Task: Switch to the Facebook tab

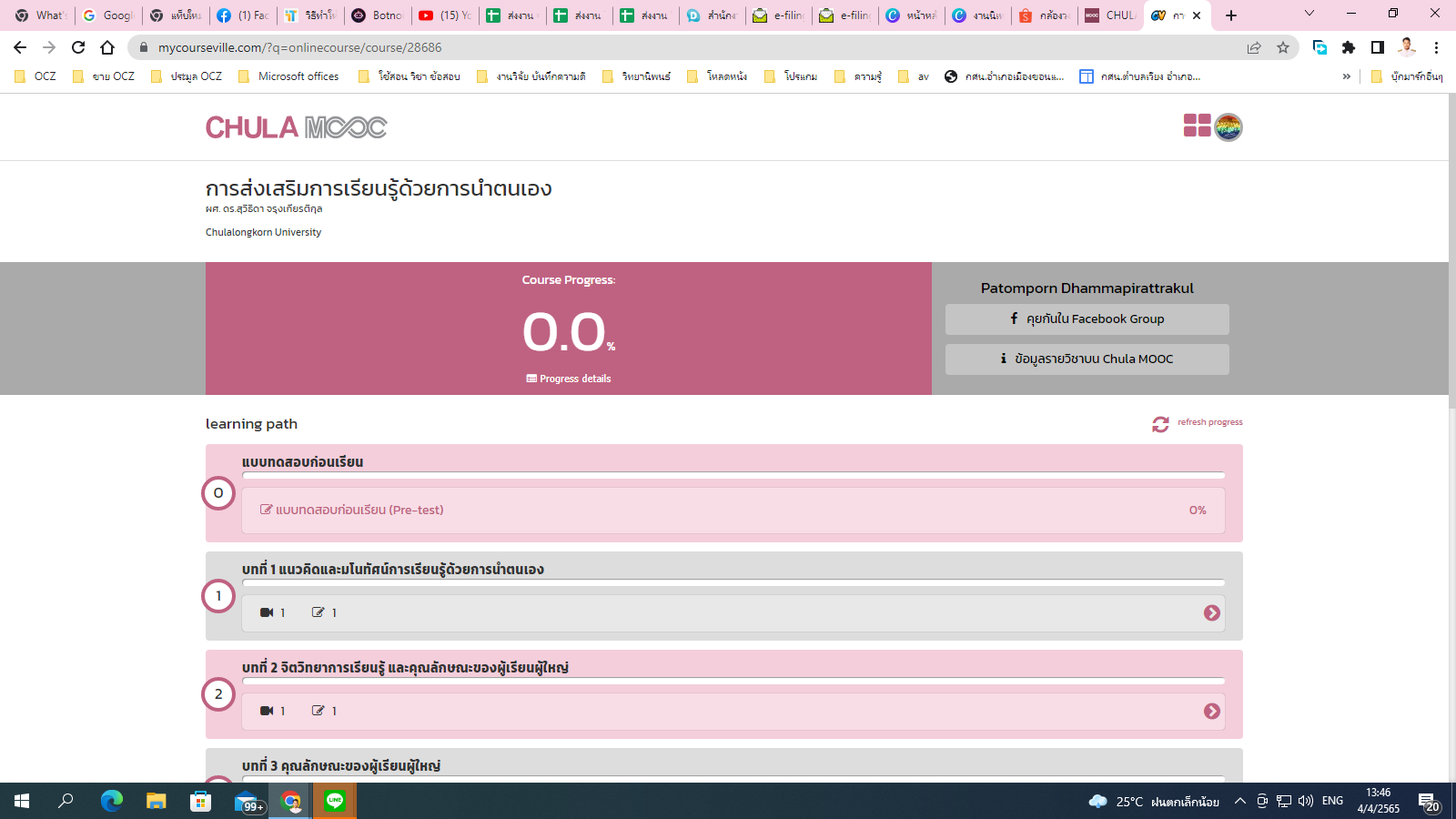Action: (244, 15)
